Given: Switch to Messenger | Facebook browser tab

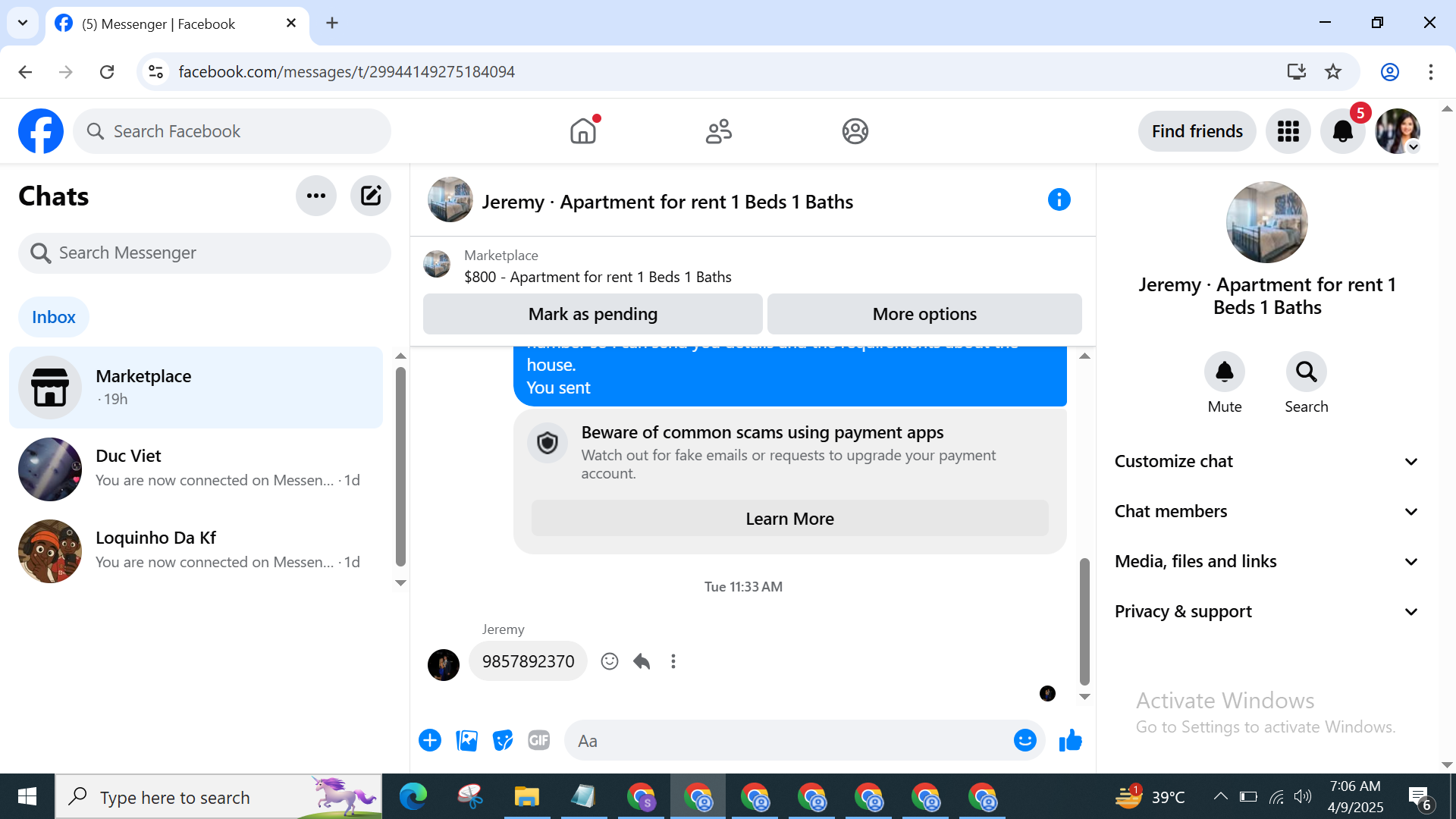Looking at the screenshot, I should 177,24.
